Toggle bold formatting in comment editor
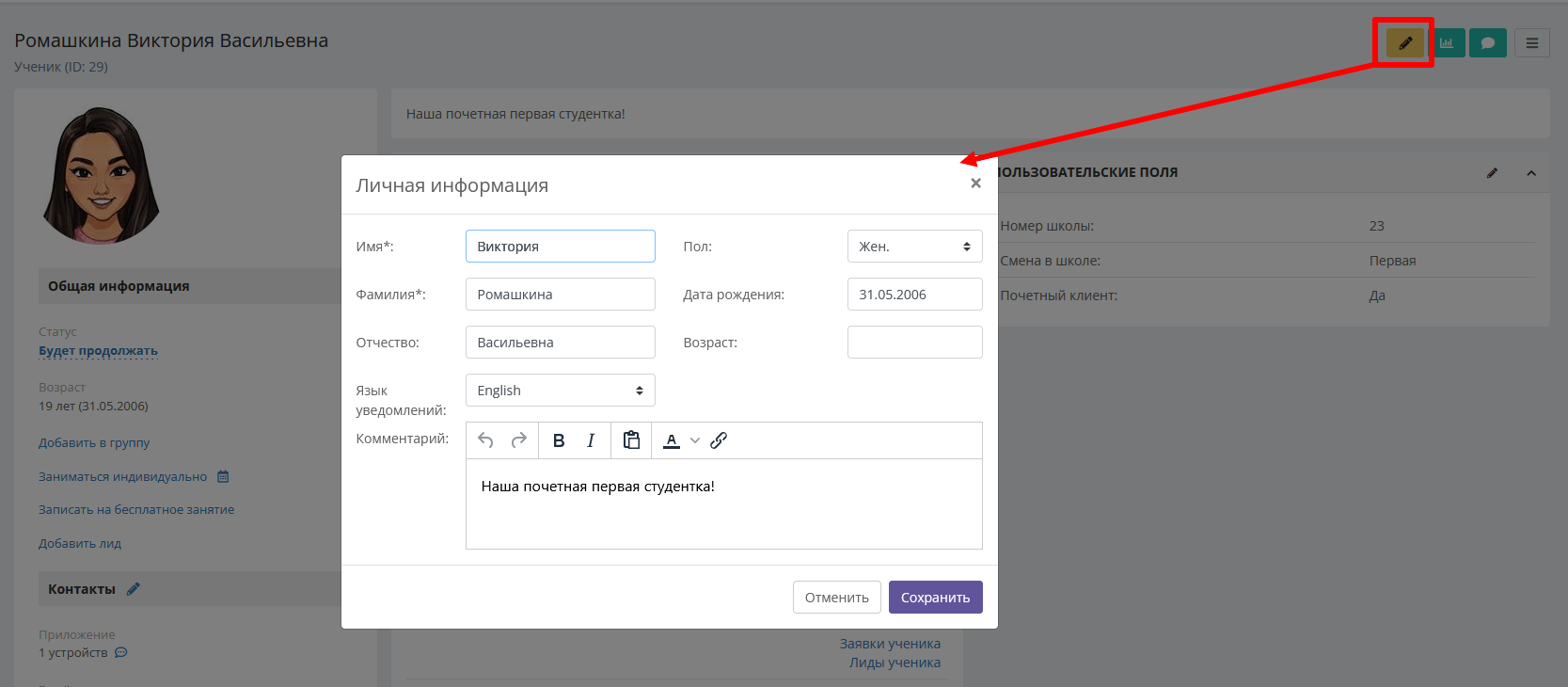 [x=559, y=440]
